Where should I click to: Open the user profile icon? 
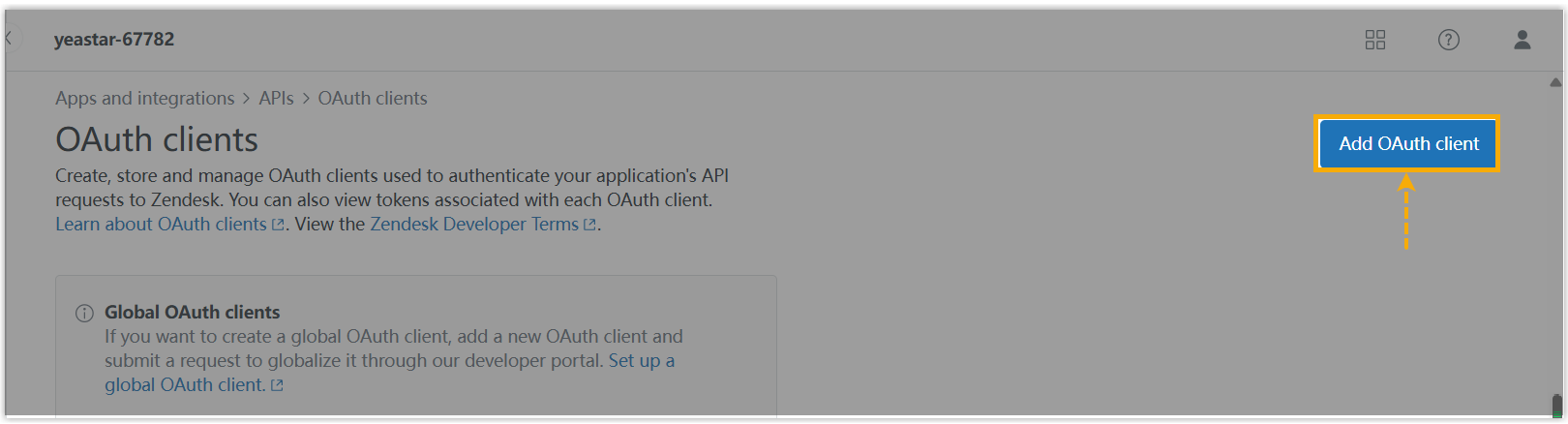[1522, 40]
